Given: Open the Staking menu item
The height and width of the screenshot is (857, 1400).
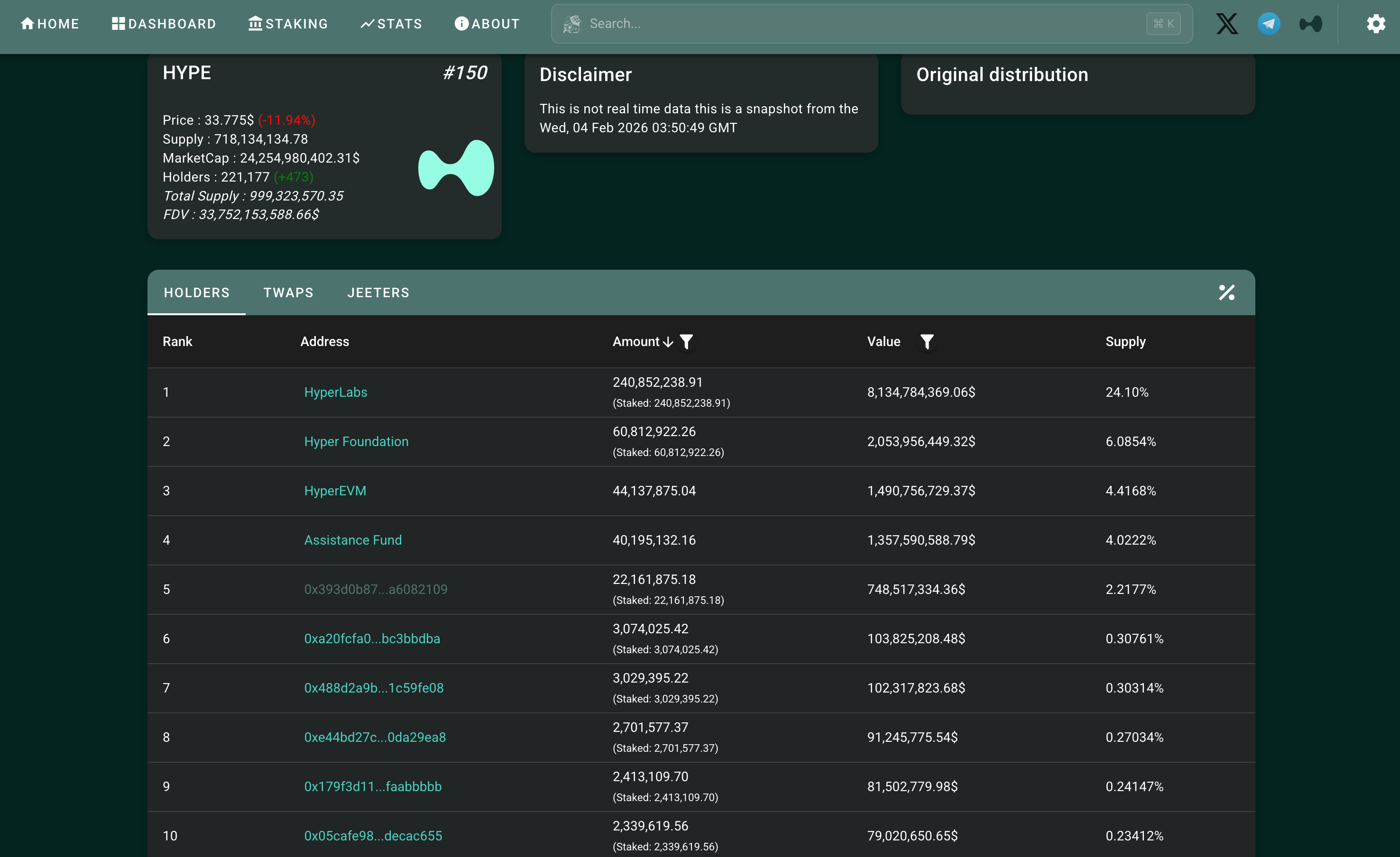Looking at the screenshot, I should [x=288, y=24].
